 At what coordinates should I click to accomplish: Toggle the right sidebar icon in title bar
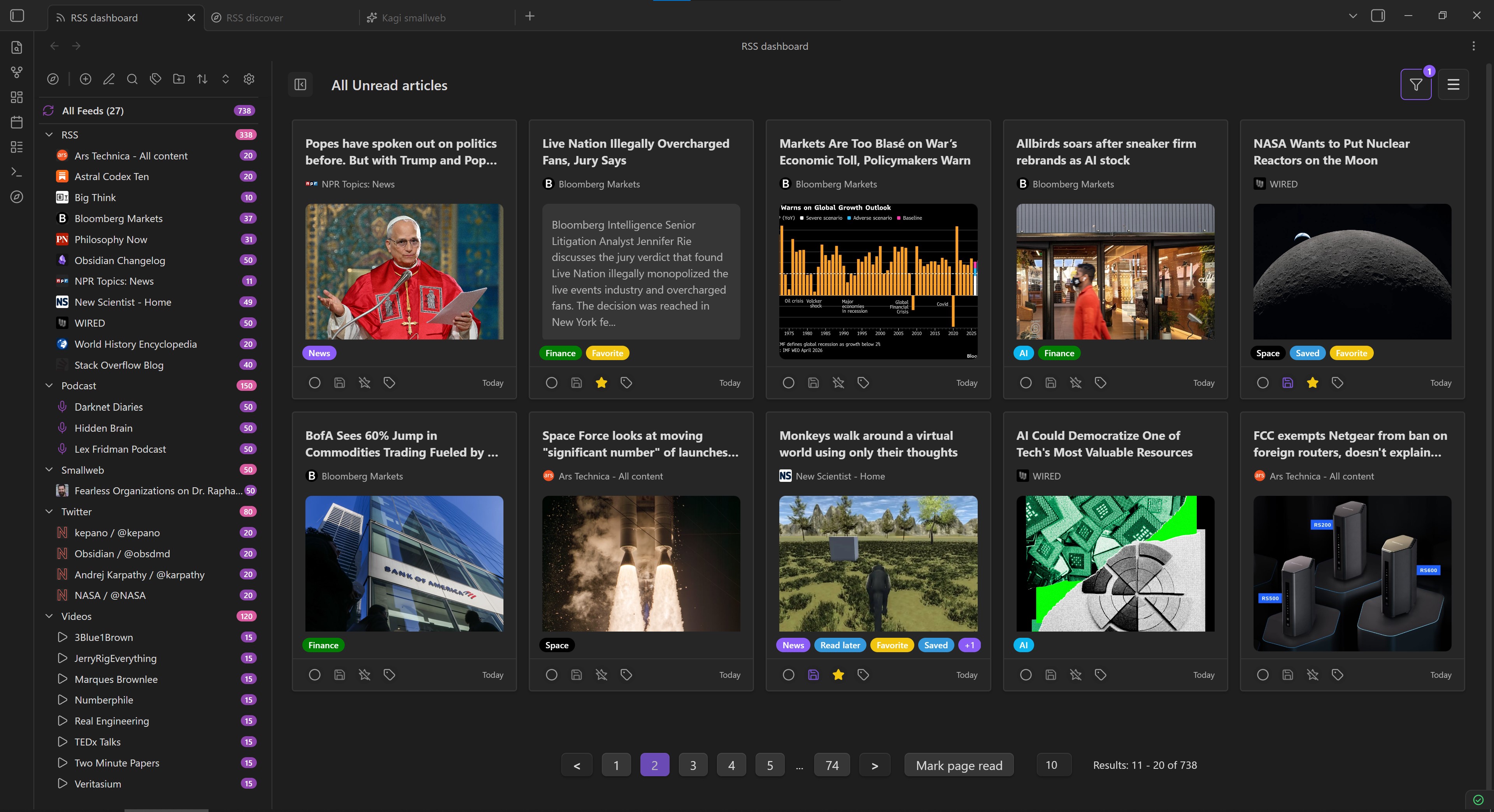pos(1378,16)
